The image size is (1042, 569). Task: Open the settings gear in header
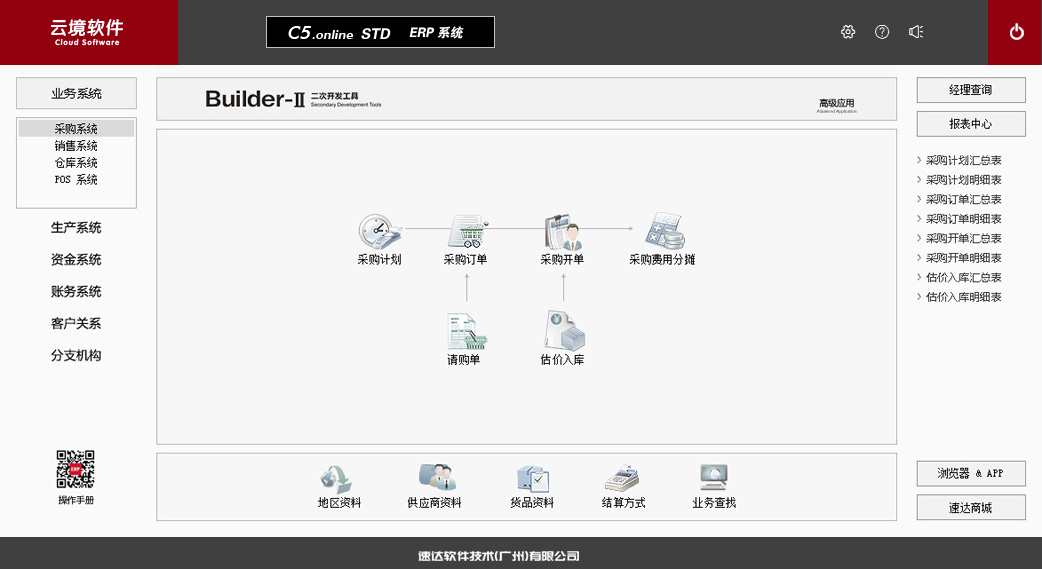pos(848,32)
